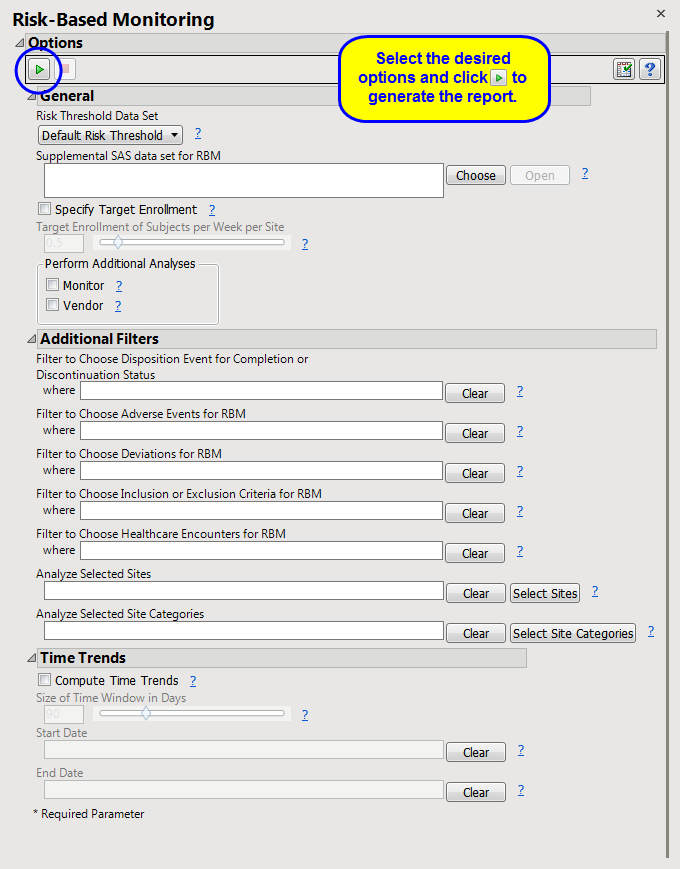
Task: Click the Healthcare Encounters where field
Action: [x=262, y=550]
